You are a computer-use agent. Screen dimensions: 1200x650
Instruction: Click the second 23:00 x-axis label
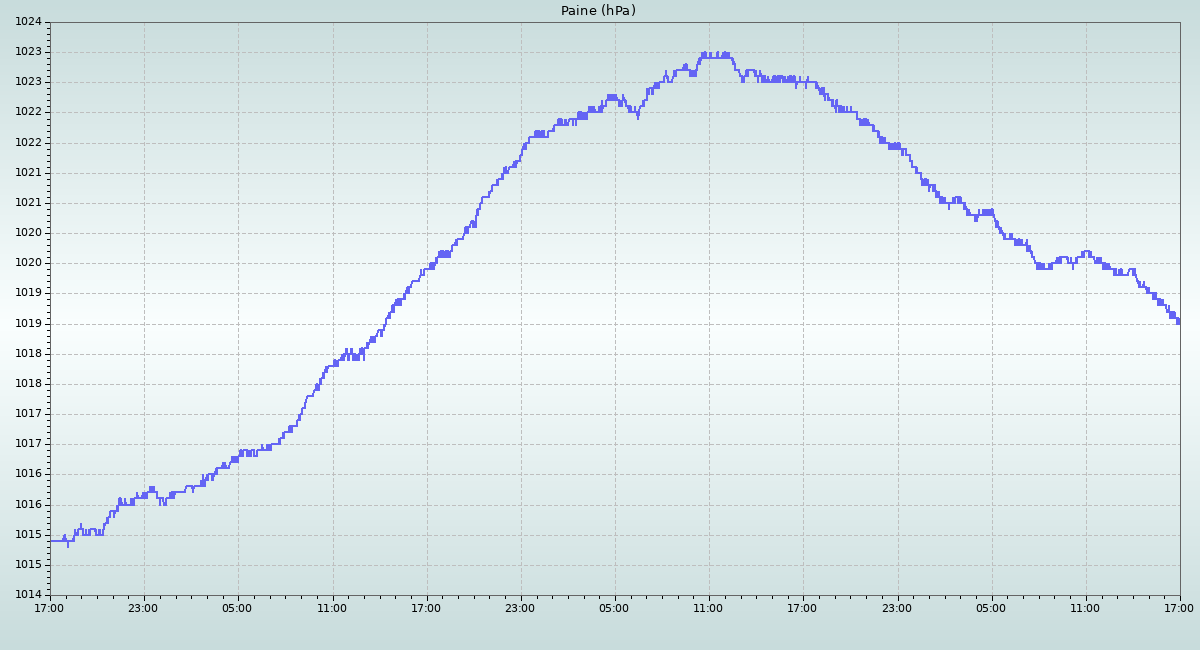[520, 607]
